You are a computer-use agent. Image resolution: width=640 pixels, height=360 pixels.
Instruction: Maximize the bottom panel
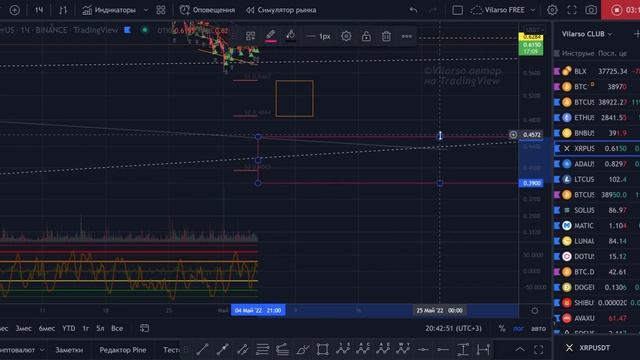click(x=539, y=349)
